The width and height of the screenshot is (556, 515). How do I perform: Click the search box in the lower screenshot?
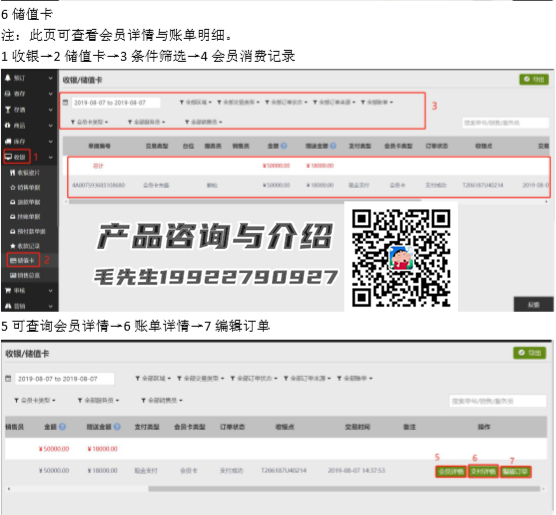pyautogui.click(x=497, y=401)
